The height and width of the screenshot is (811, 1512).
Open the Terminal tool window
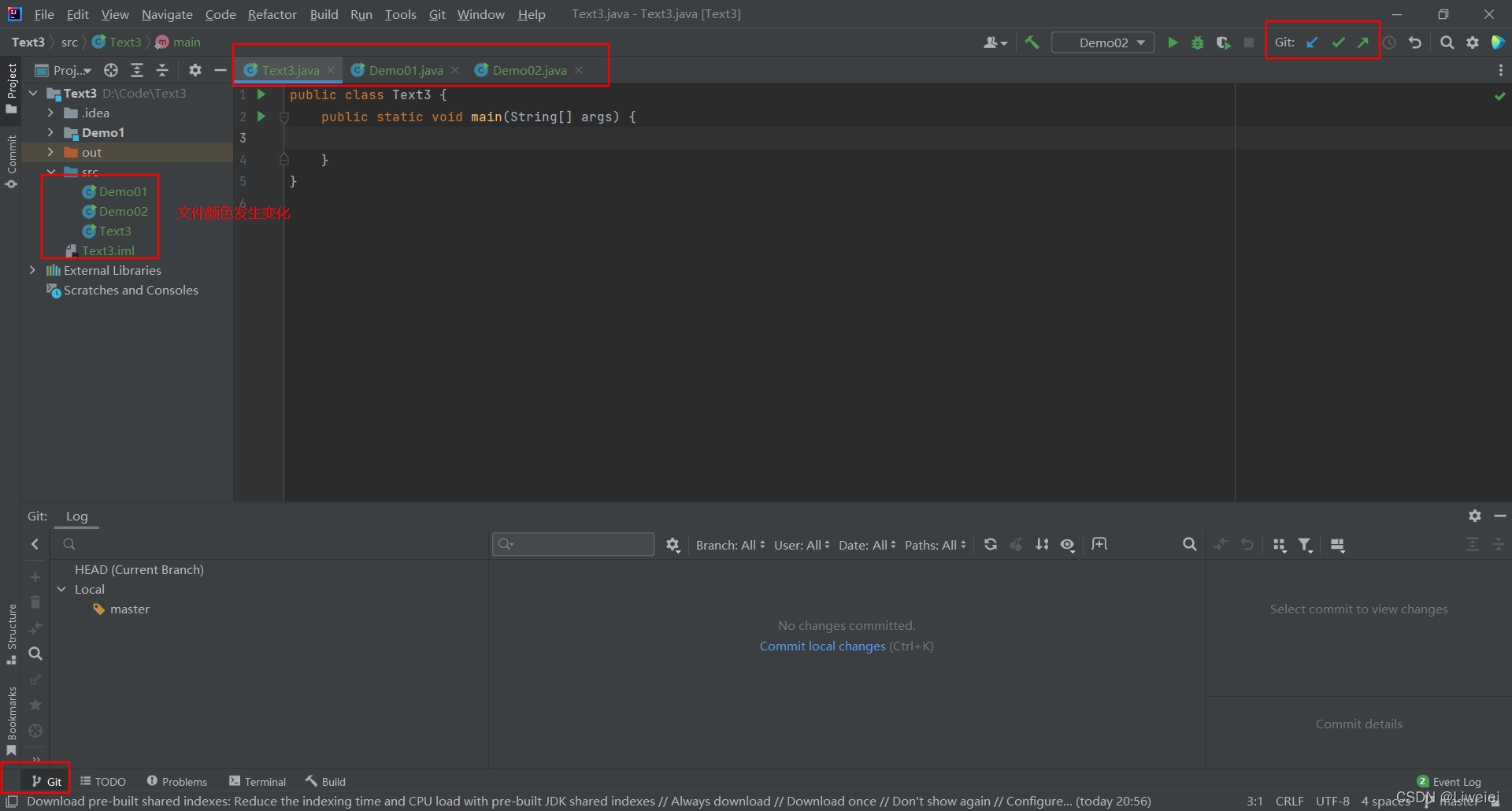click(x=258, y=781)
